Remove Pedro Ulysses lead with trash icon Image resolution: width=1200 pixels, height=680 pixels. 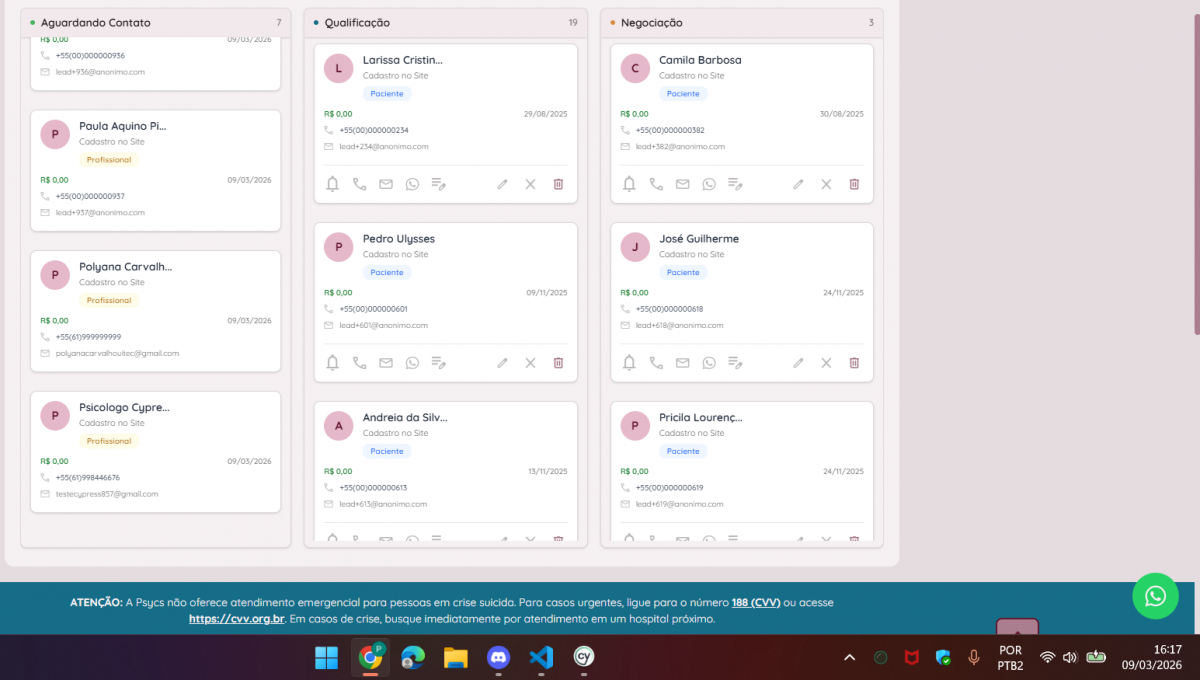tap(558, 363)
